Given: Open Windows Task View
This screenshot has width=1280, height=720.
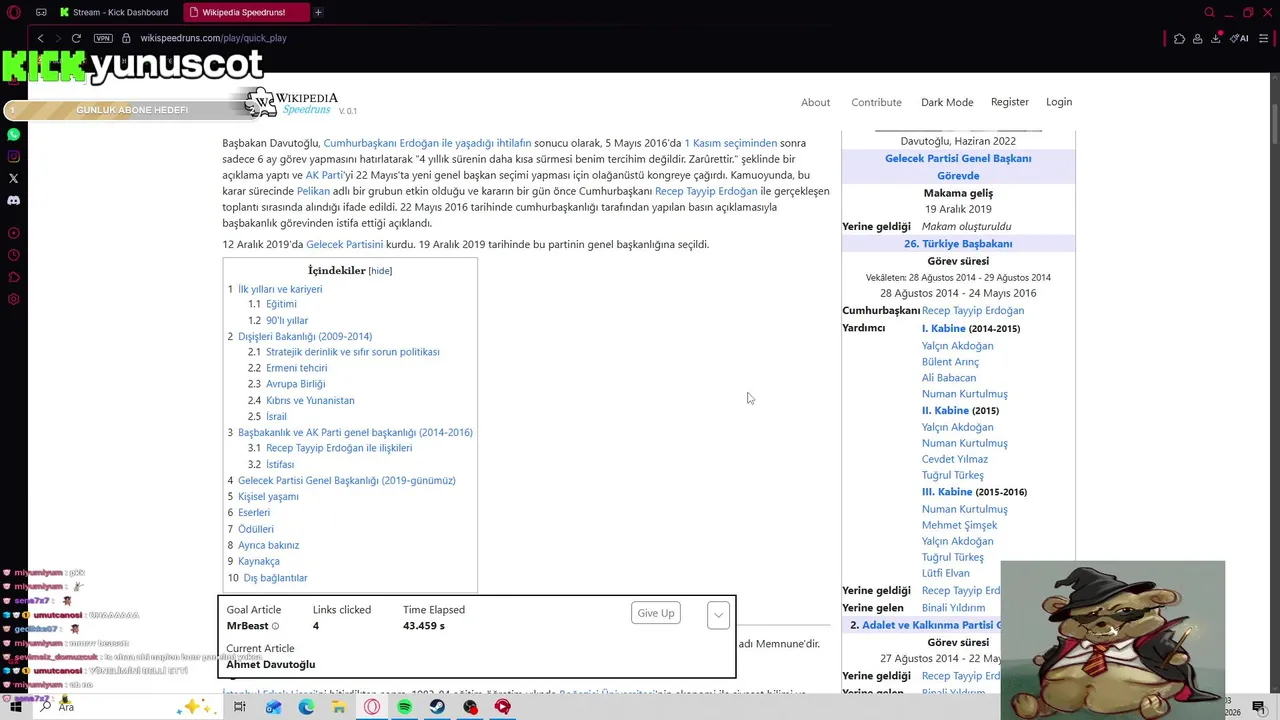Looking at the screenshot, I should click(240, 707).
